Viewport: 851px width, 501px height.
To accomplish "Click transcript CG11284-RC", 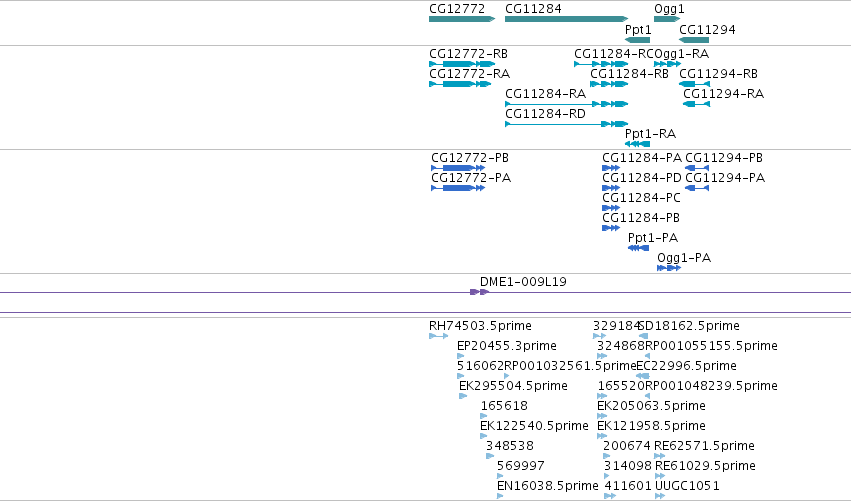I will [x=601, y=64].
